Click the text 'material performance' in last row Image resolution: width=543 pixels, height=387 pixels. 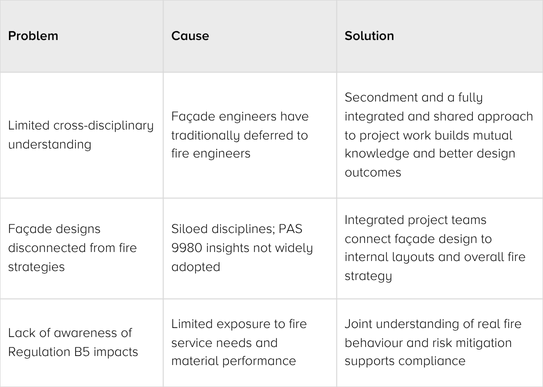click(x=234, y=361)
